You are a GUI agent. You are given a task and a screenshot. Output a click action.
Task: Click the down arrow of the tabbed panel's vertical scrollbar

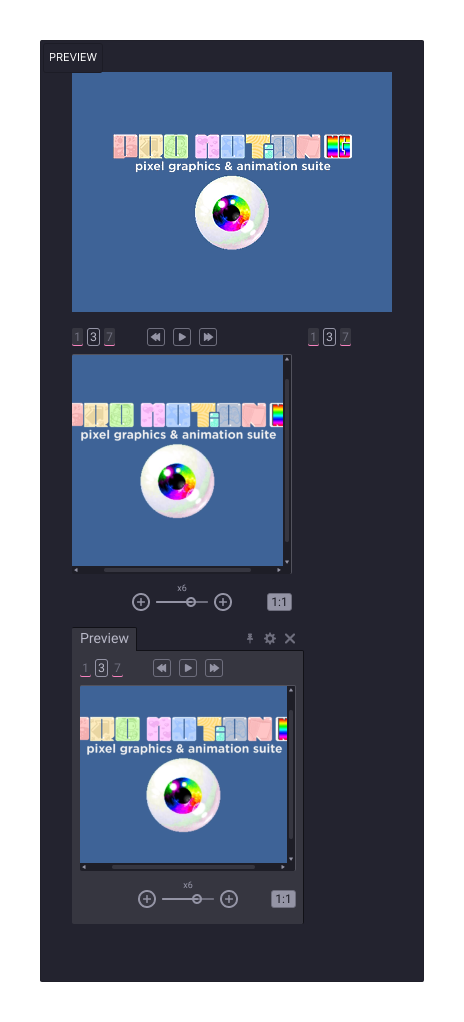click(291, 859)
